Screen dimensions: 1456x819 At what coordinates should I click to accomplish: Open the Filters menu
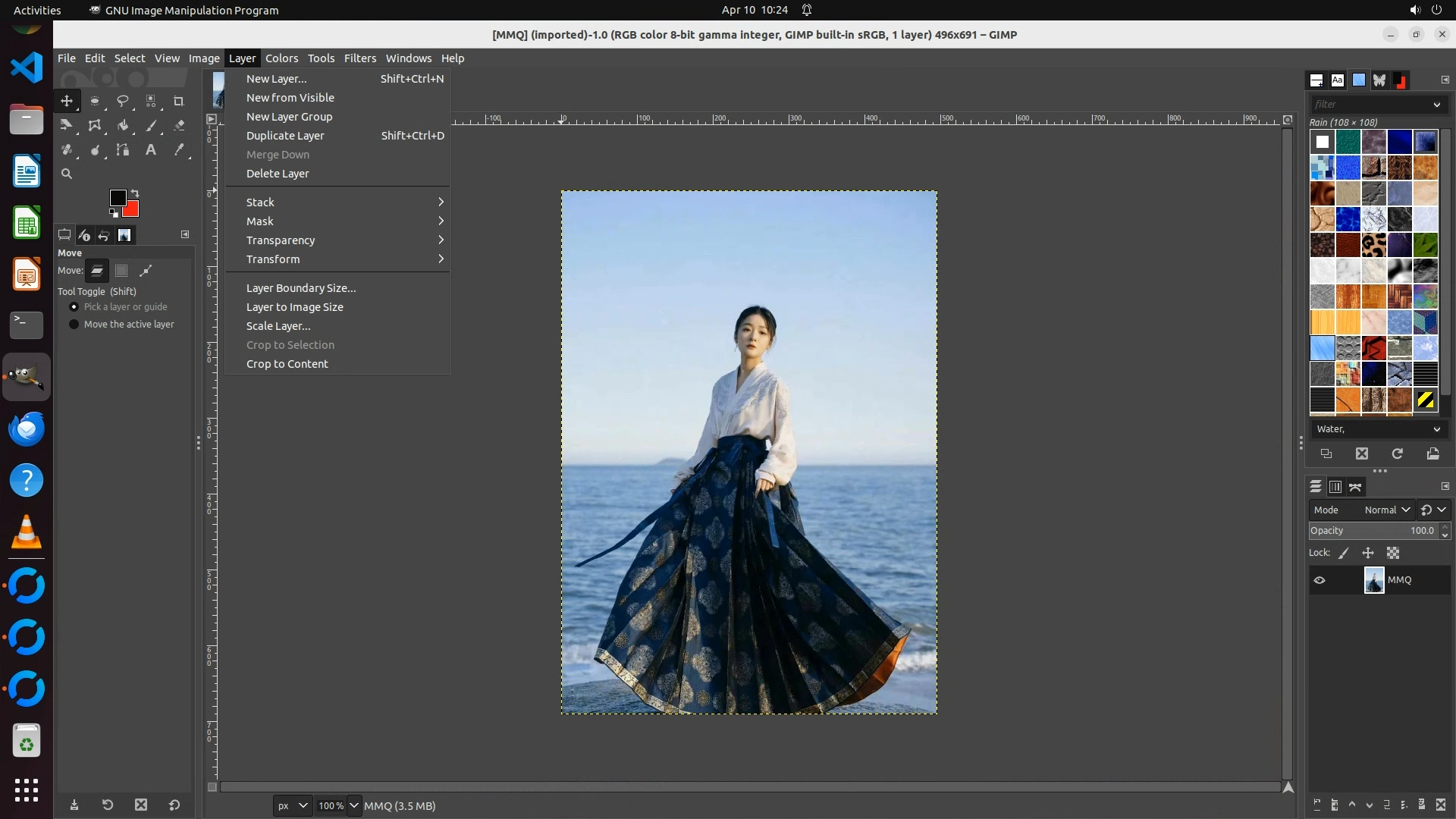[x=359, y=58]
